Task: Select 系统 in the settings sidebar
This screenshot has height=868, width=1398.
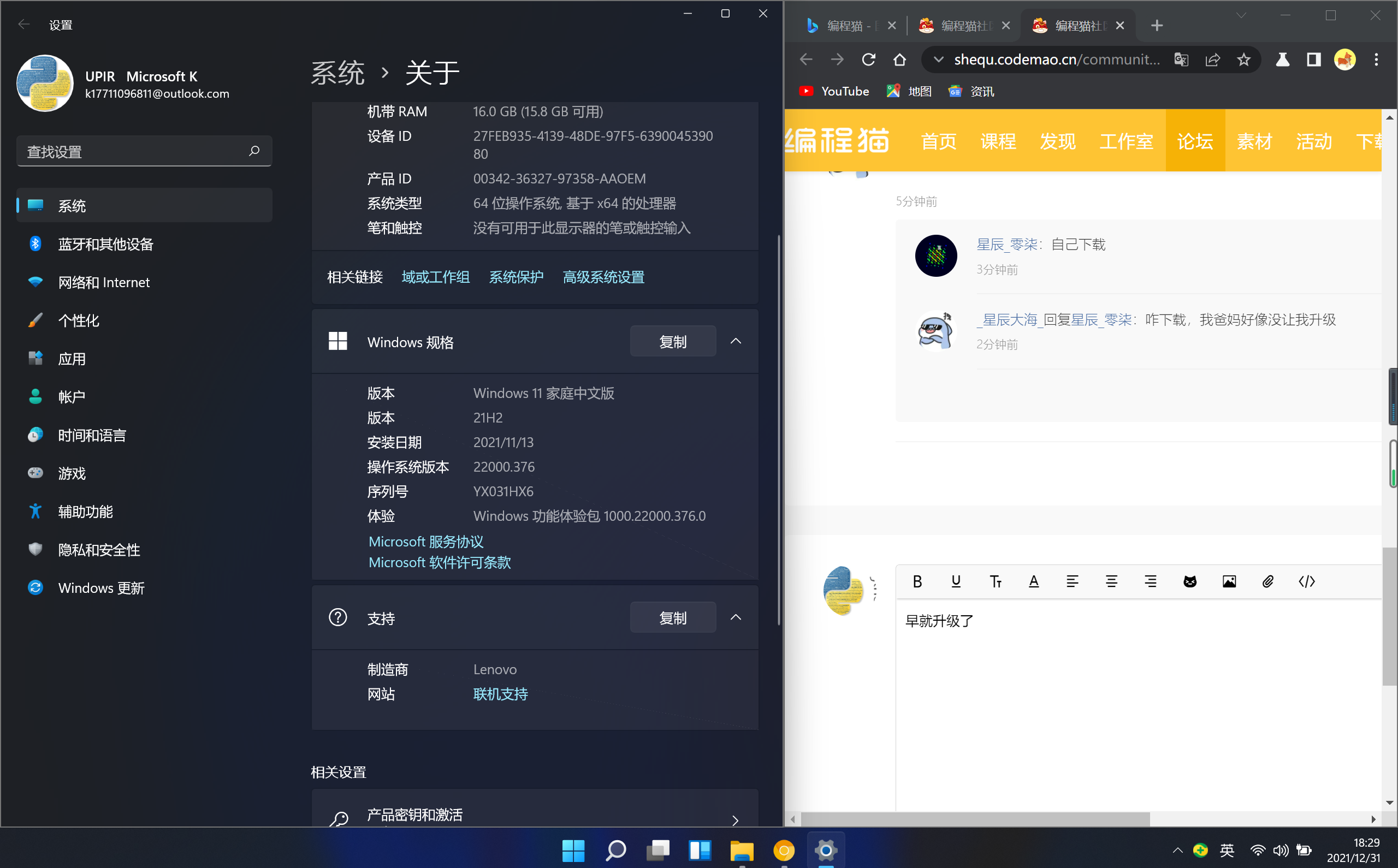Action: pyautogui.click(x=144, y=205)
